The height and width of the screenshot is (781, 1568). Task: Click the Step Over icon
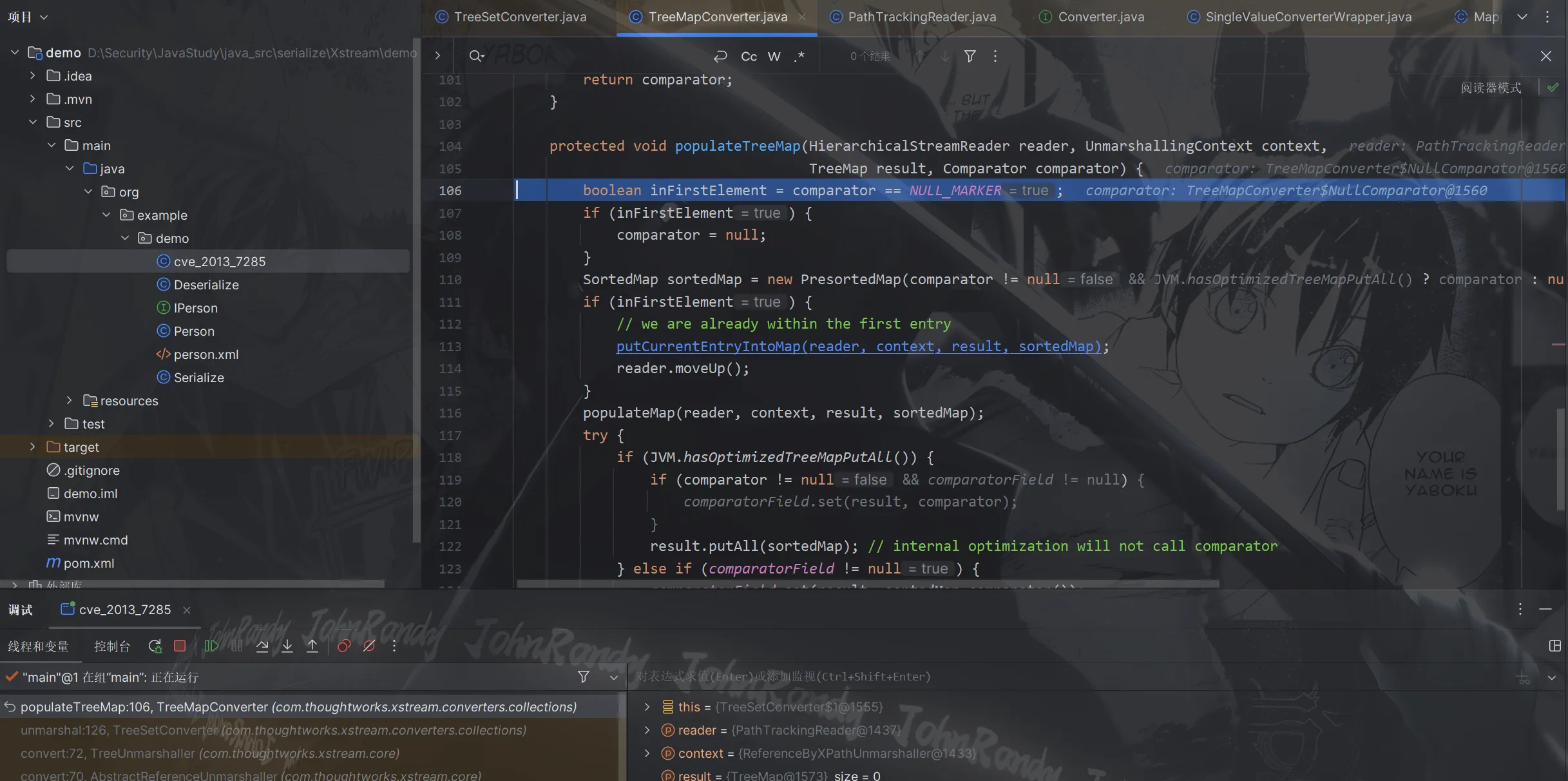tap(262, 646)
